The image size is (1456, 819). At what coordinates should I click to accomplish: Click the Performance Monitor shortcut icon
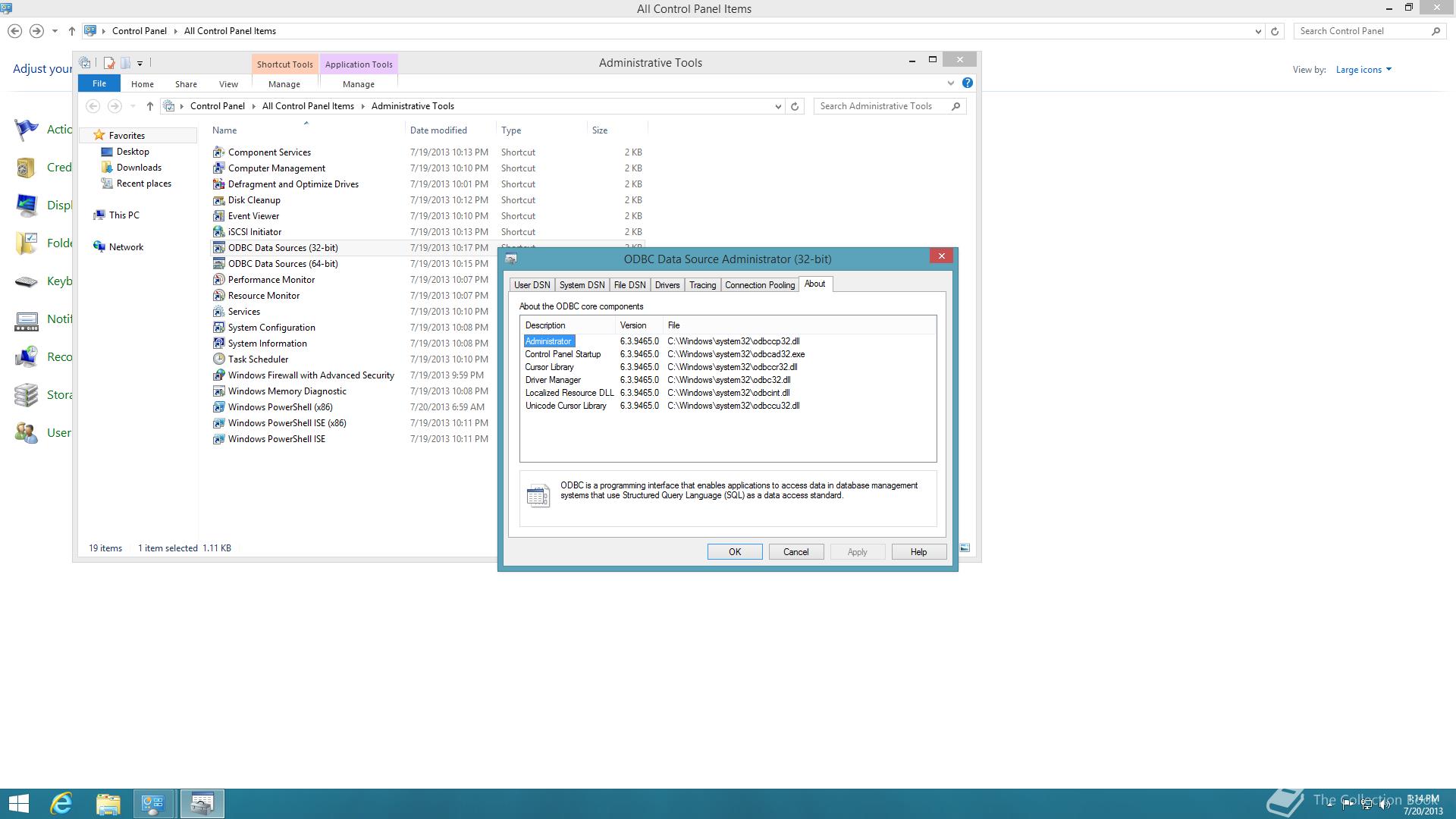(x=218, y=280)
